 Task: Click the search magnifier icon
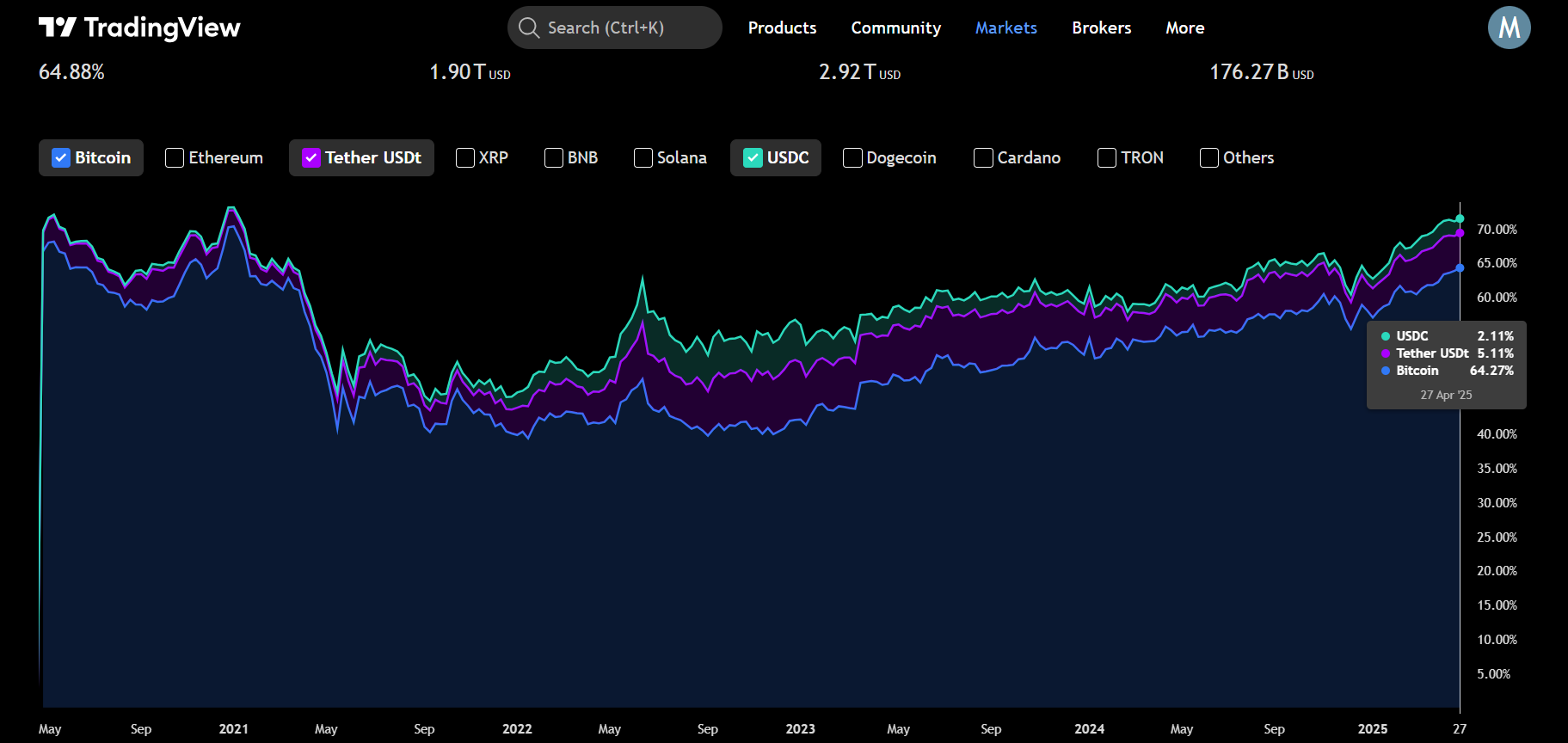pos(529,28)
